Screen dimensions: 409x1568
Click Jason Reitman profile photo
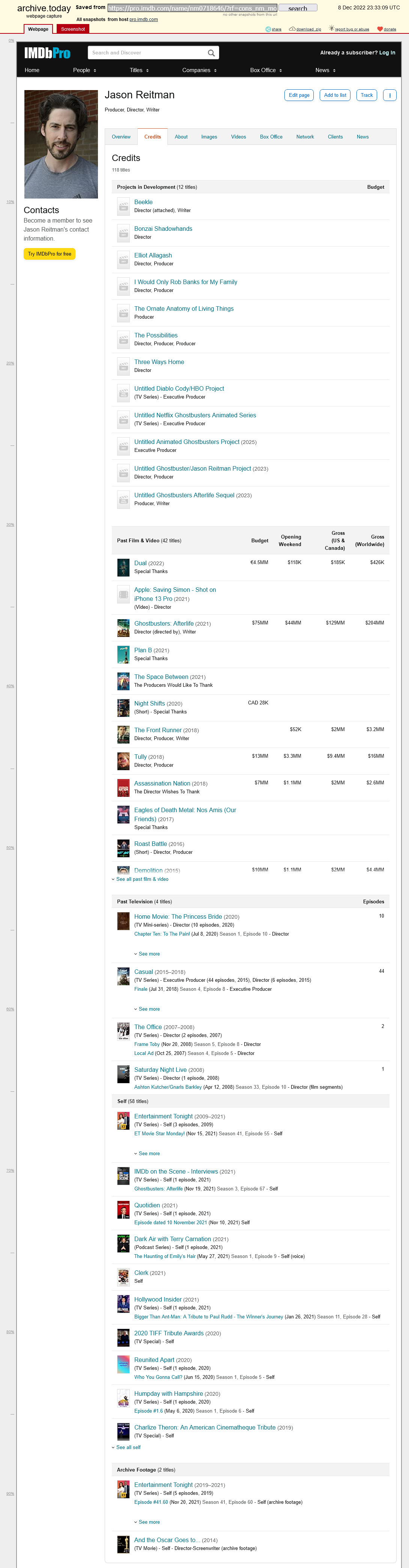[61, 144]
